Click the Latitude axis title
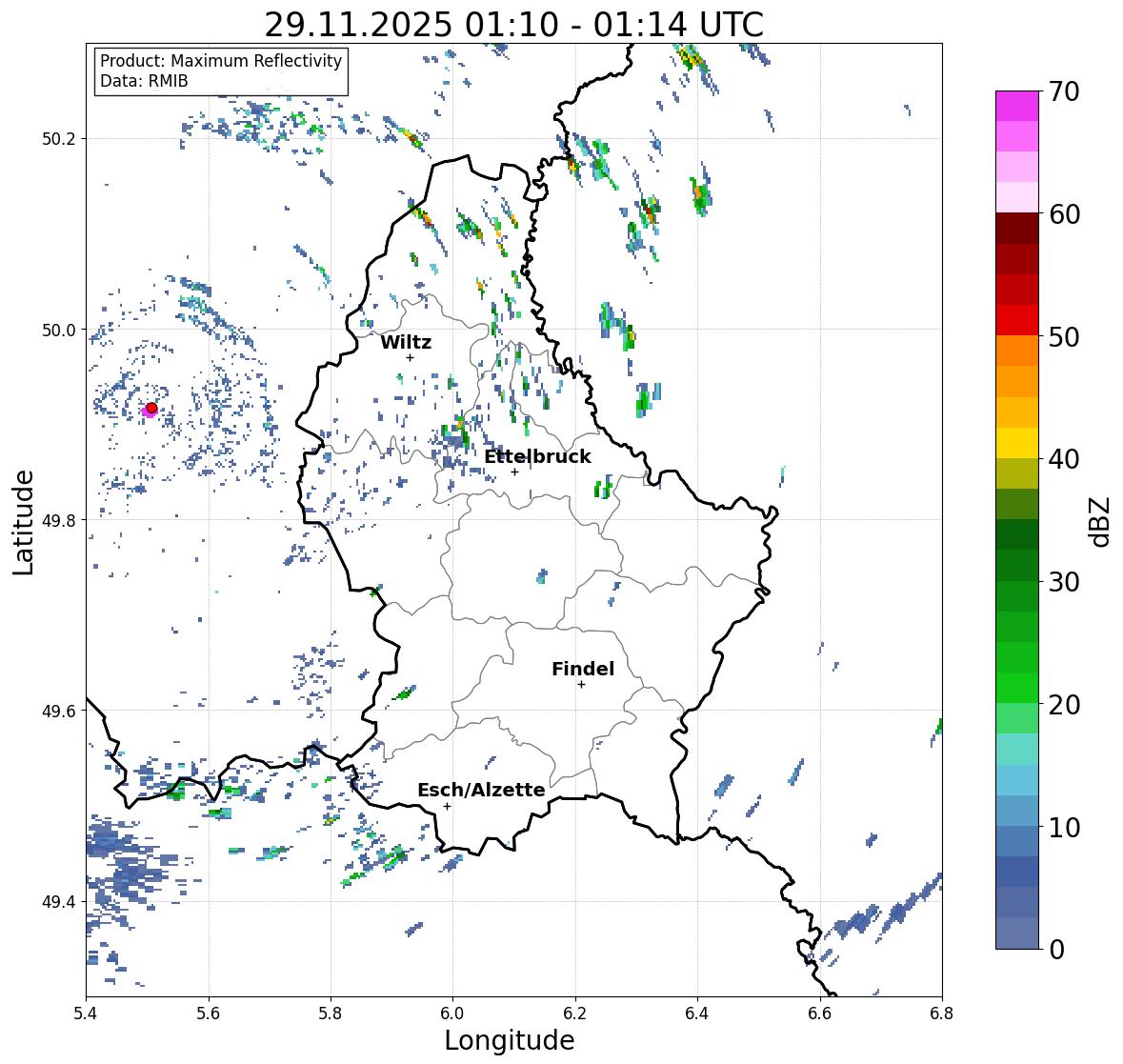This screenshot has width=1123, height=1064. (24, 522)
